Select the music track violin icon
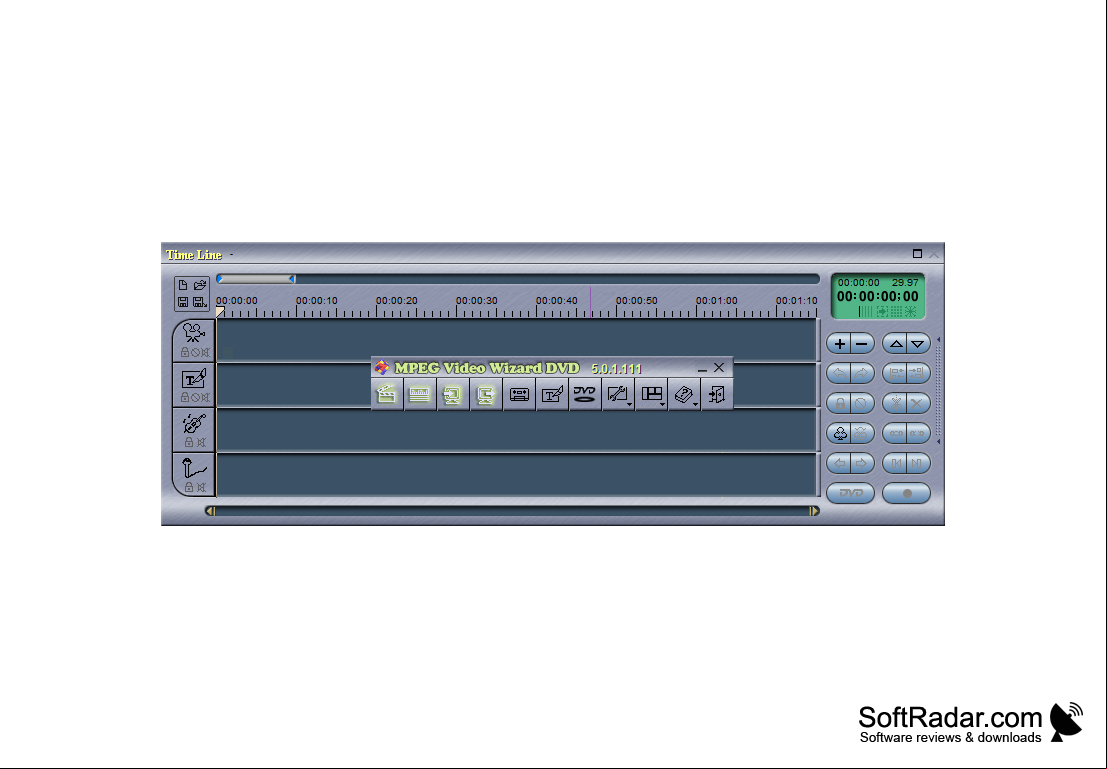1107x769 pixels. coord(194,424)
